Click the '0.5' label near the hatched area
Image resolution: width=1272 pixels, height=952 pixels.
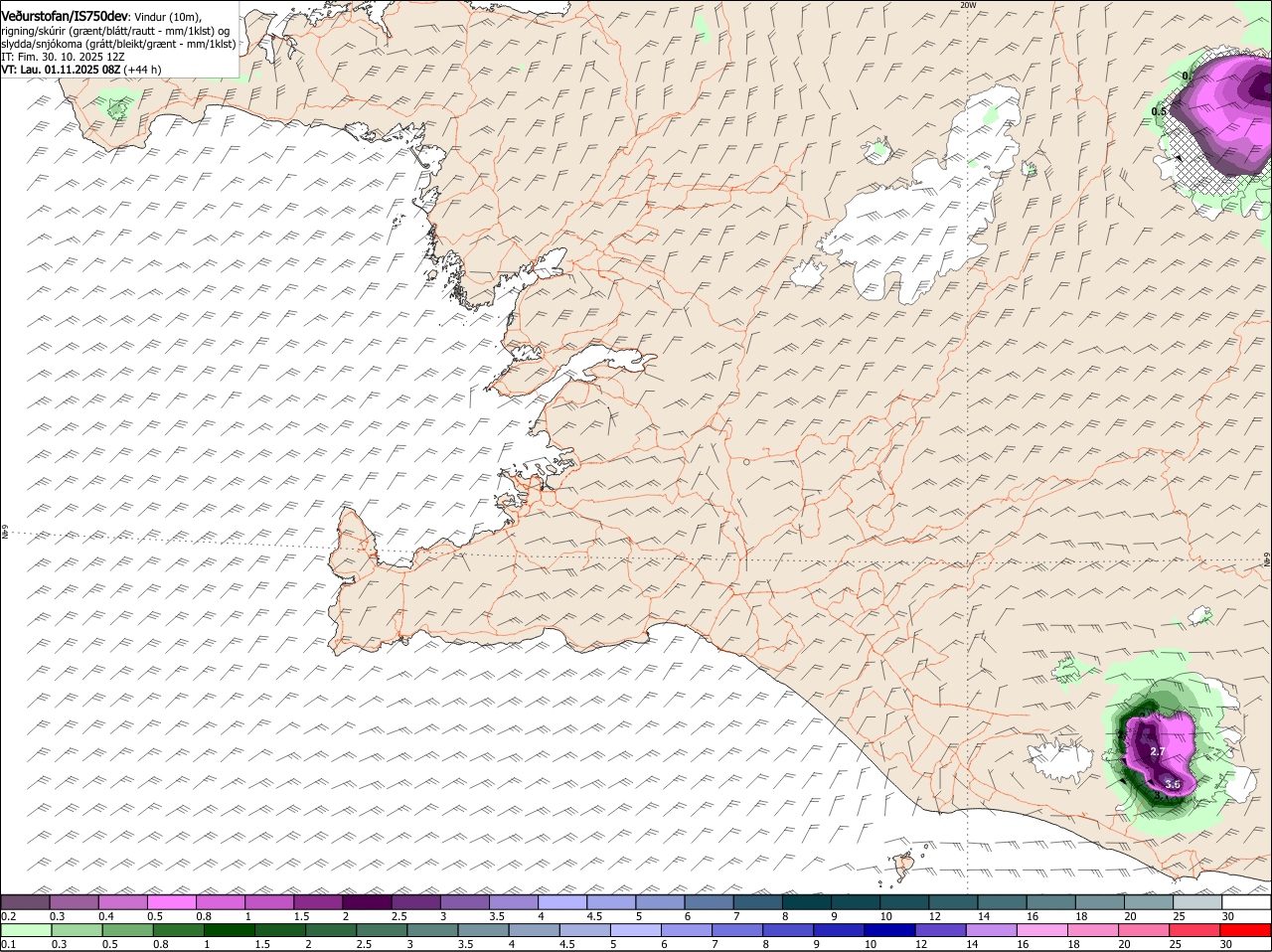pos(1159,112)
